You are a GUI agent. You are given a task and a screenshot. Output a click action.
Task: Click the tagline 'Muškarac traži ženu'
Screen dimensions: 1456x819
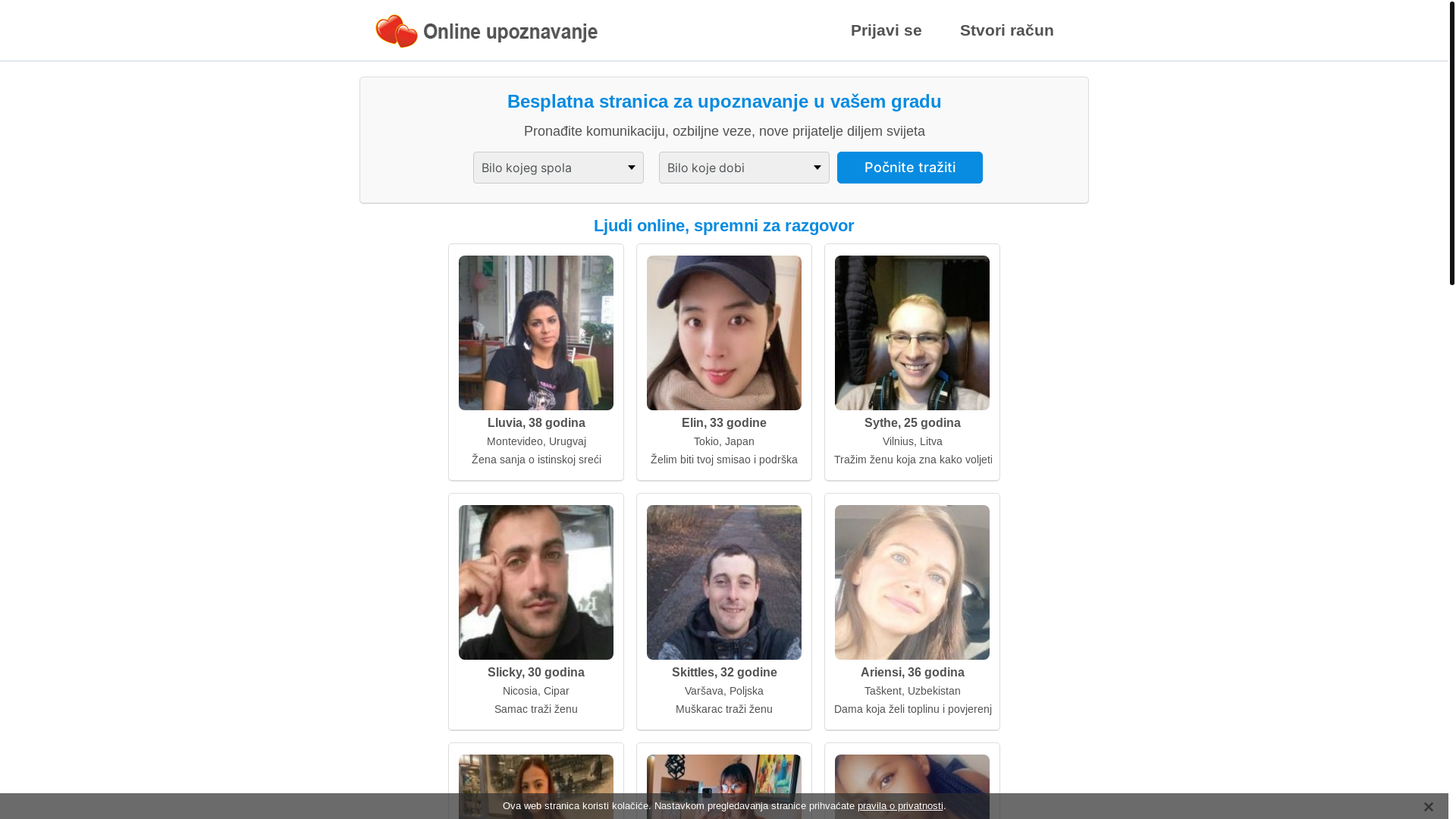pos(724,709)
